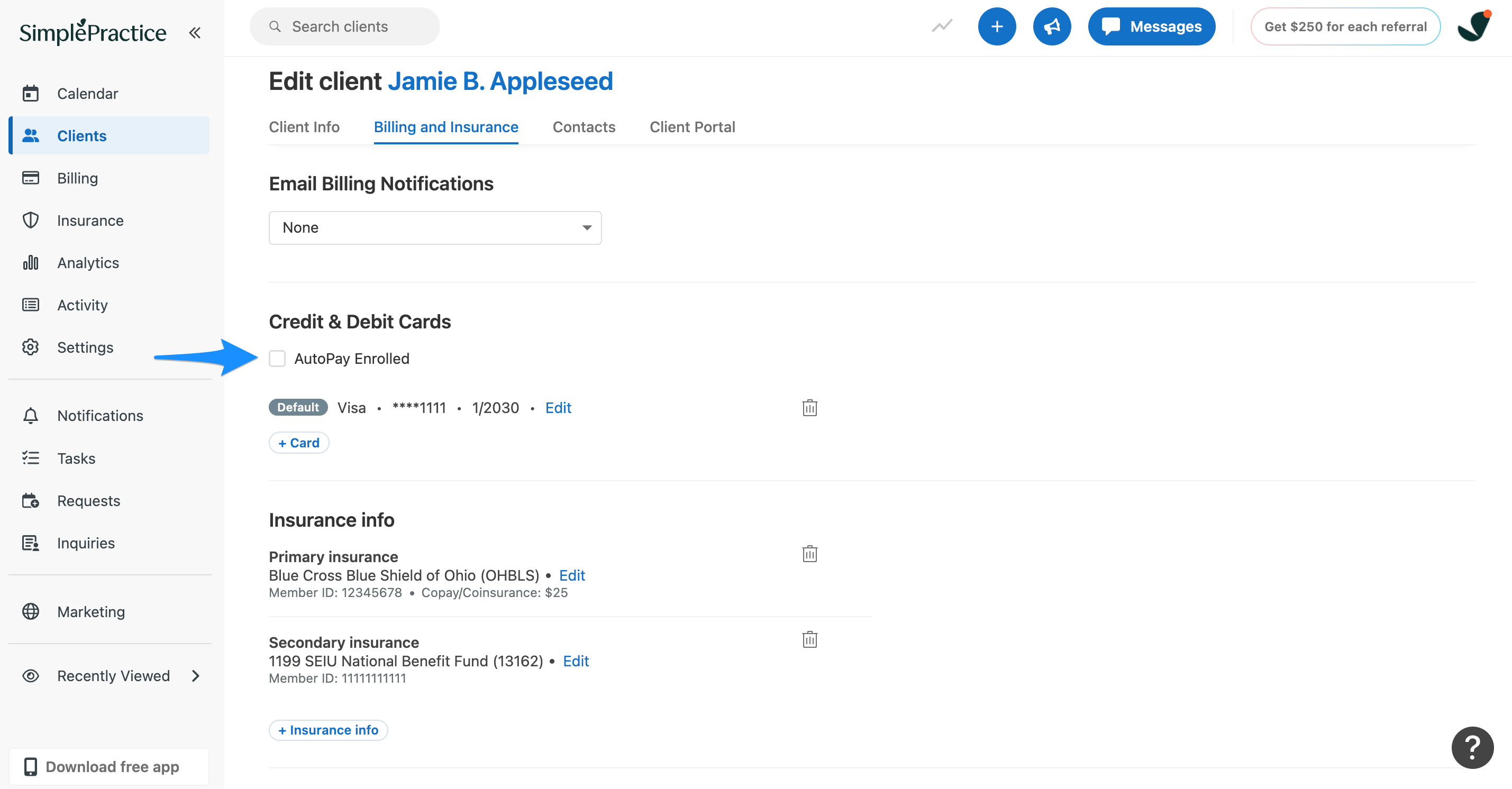Open Requests in the sidebar
Viewport: 1512px width, 789px height.
pos(109,500)
